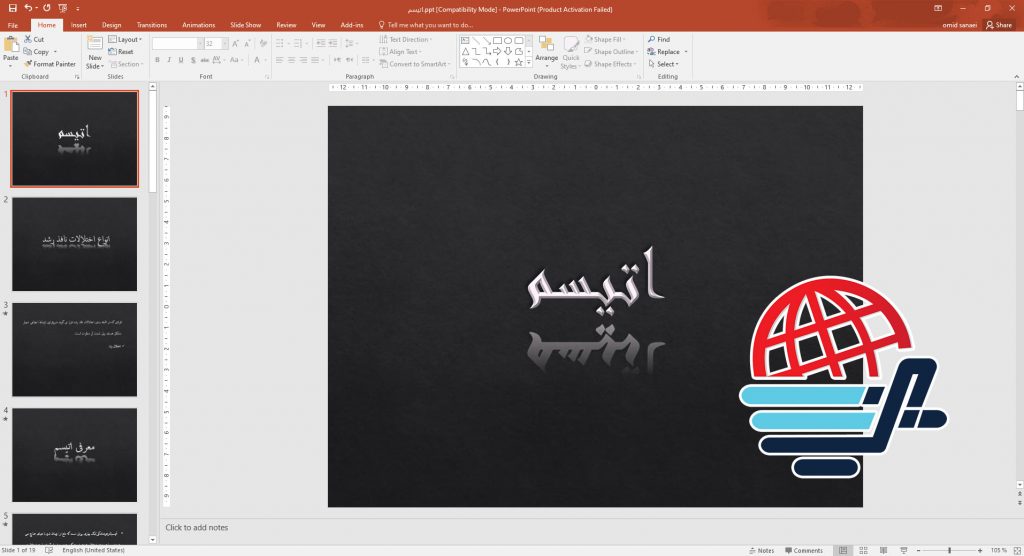The width and height of the screenshot is (1024, 556).
Task: Cut the selection
Action: 34,39
